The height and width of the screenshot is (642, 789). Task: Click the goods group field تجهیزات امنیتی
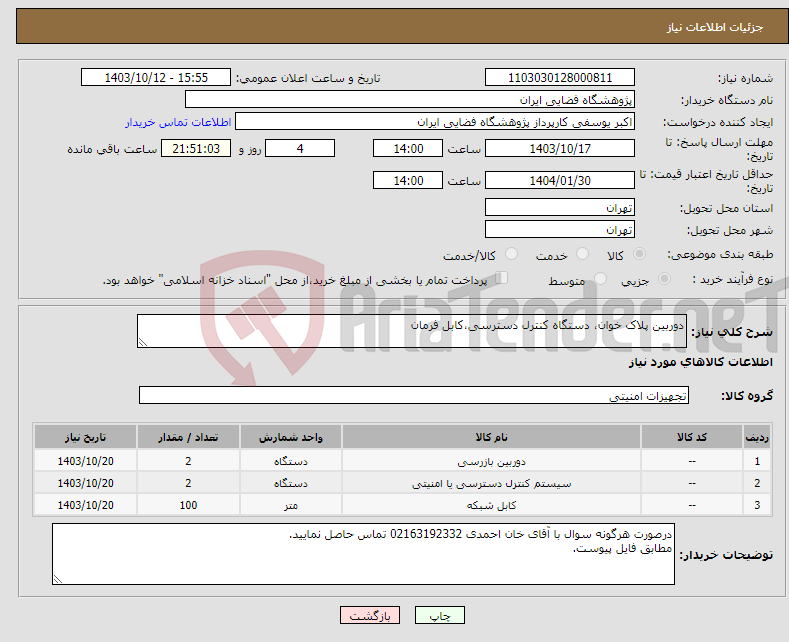[414, 395]
